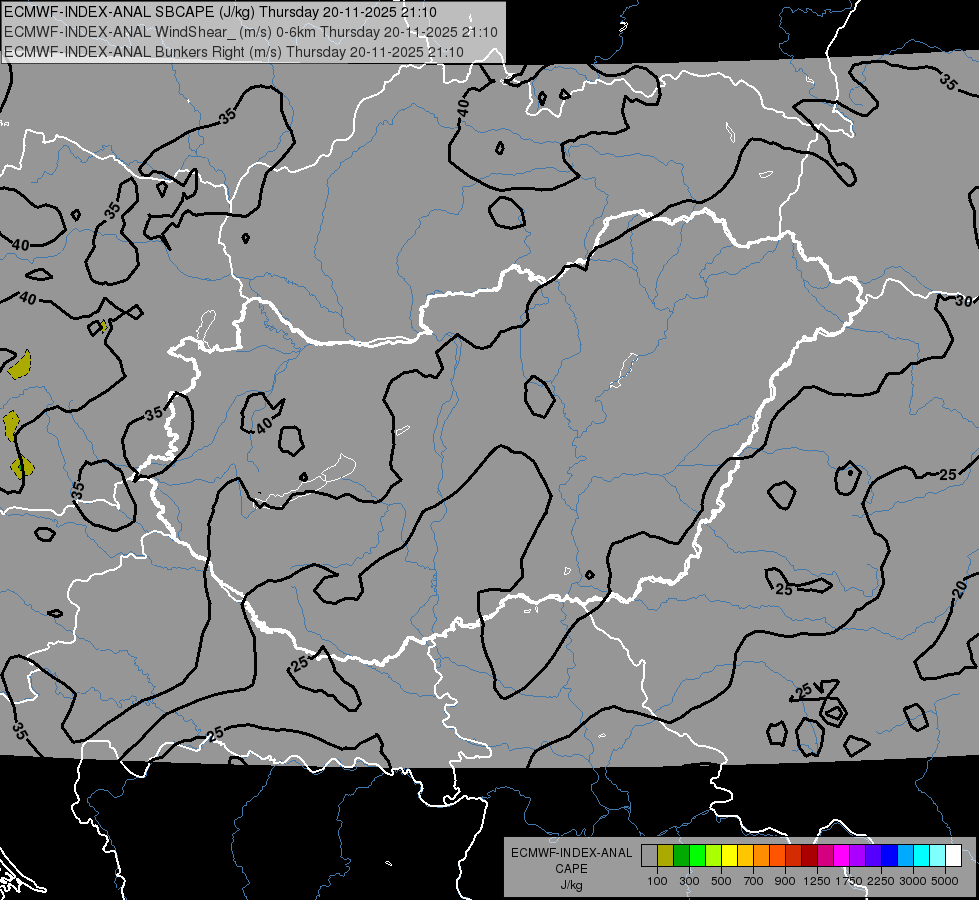Click the 100 label under the legend
Screen dimensions: 979x900
pos(657,881)
